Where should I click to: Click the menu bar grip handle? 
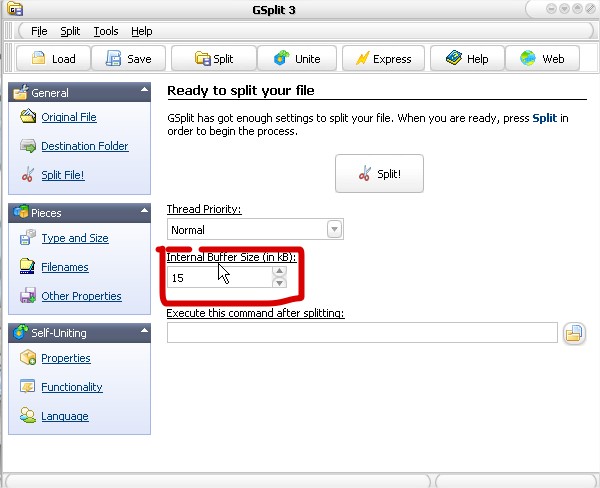click(8, 31)
